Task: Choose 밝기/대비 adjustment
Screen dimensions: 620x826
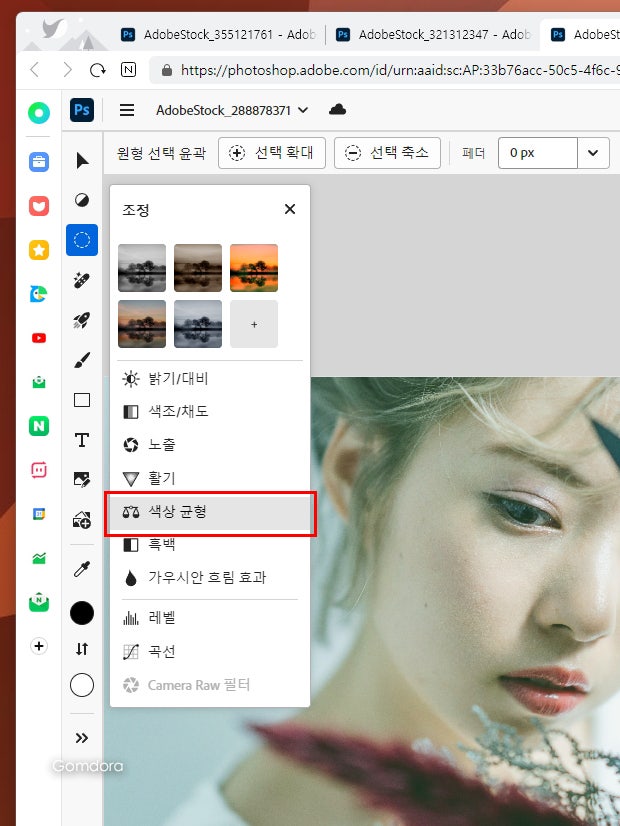Action: coord(210,379)
